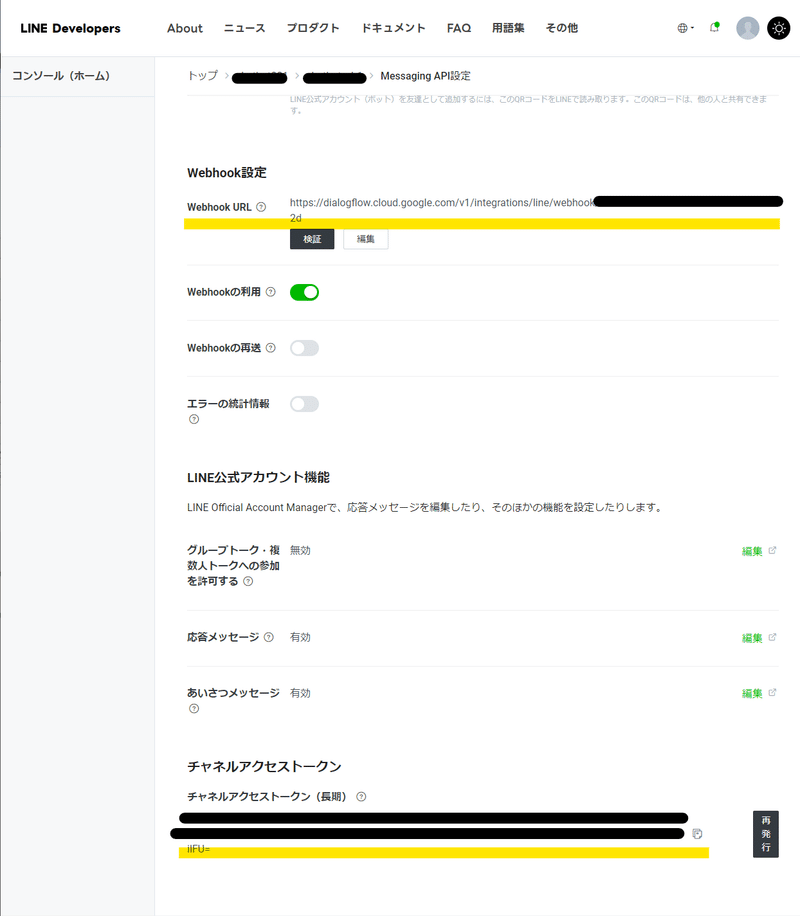Viewport: 800px width, 916px height.
Task: Enable the Webhookの再送 switch
Action: pos(304,348)
